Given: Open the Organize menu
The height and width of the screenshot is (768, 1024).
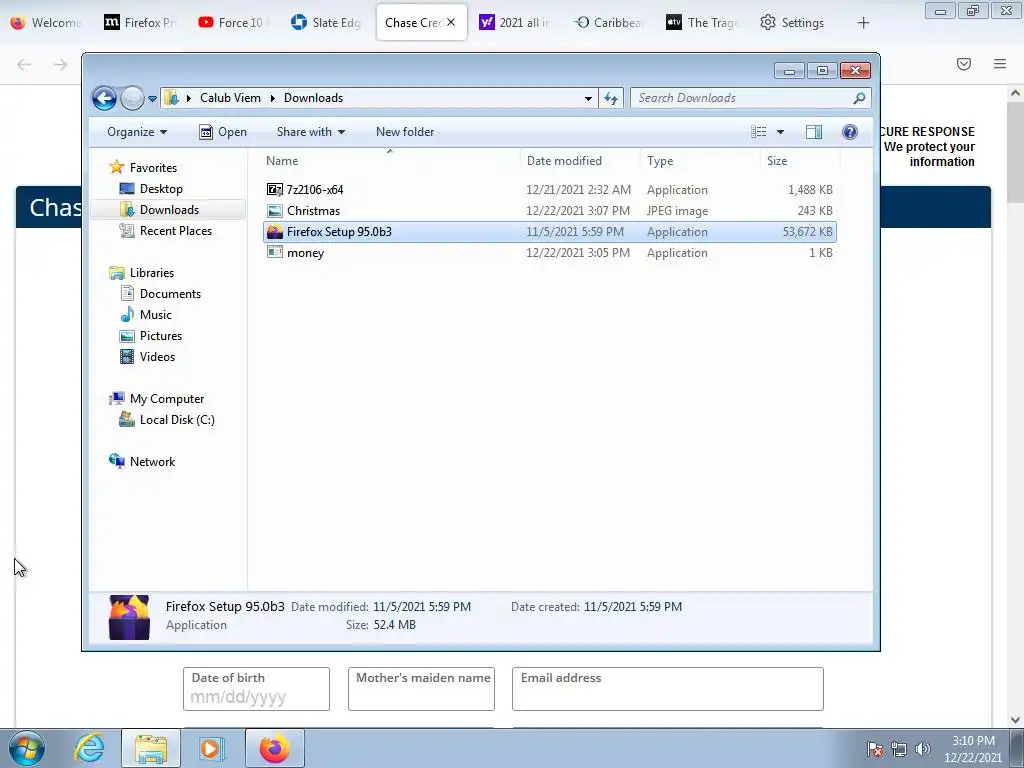Looking at the screenshot, I should point(137,132).
